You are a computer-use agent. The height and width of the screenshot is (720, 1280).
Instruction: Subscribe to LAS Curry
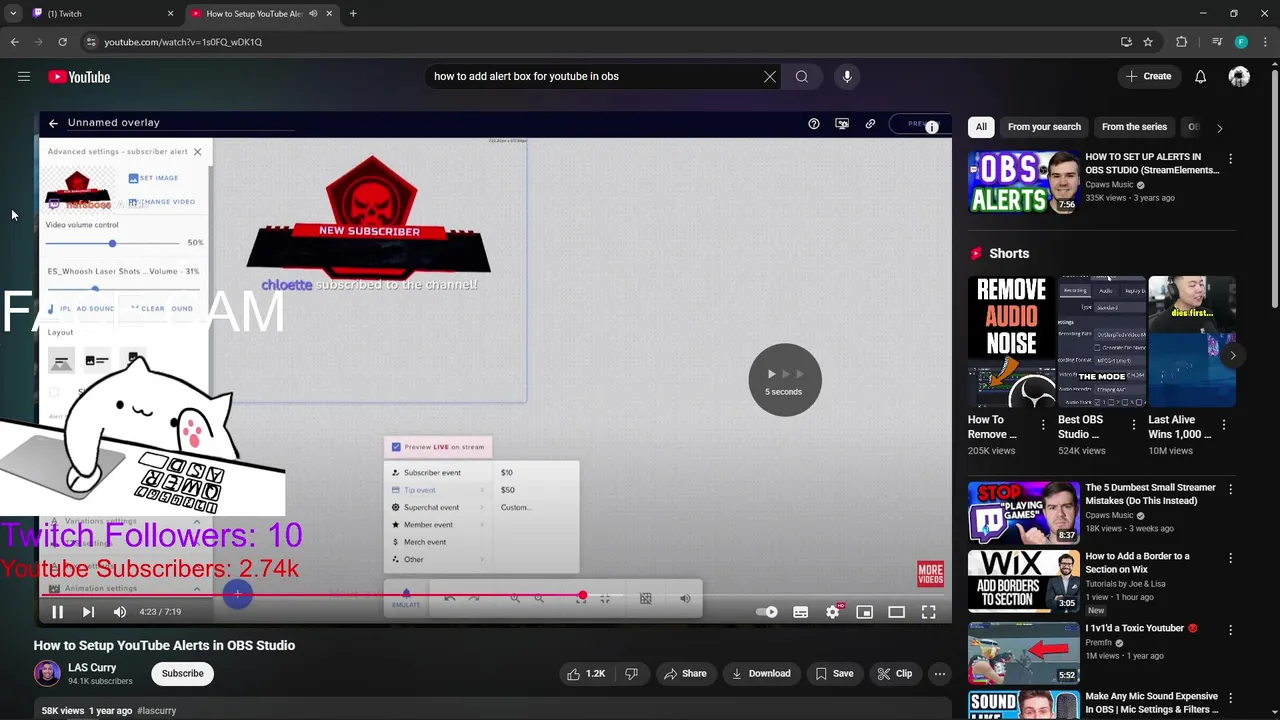pos(183,674)
